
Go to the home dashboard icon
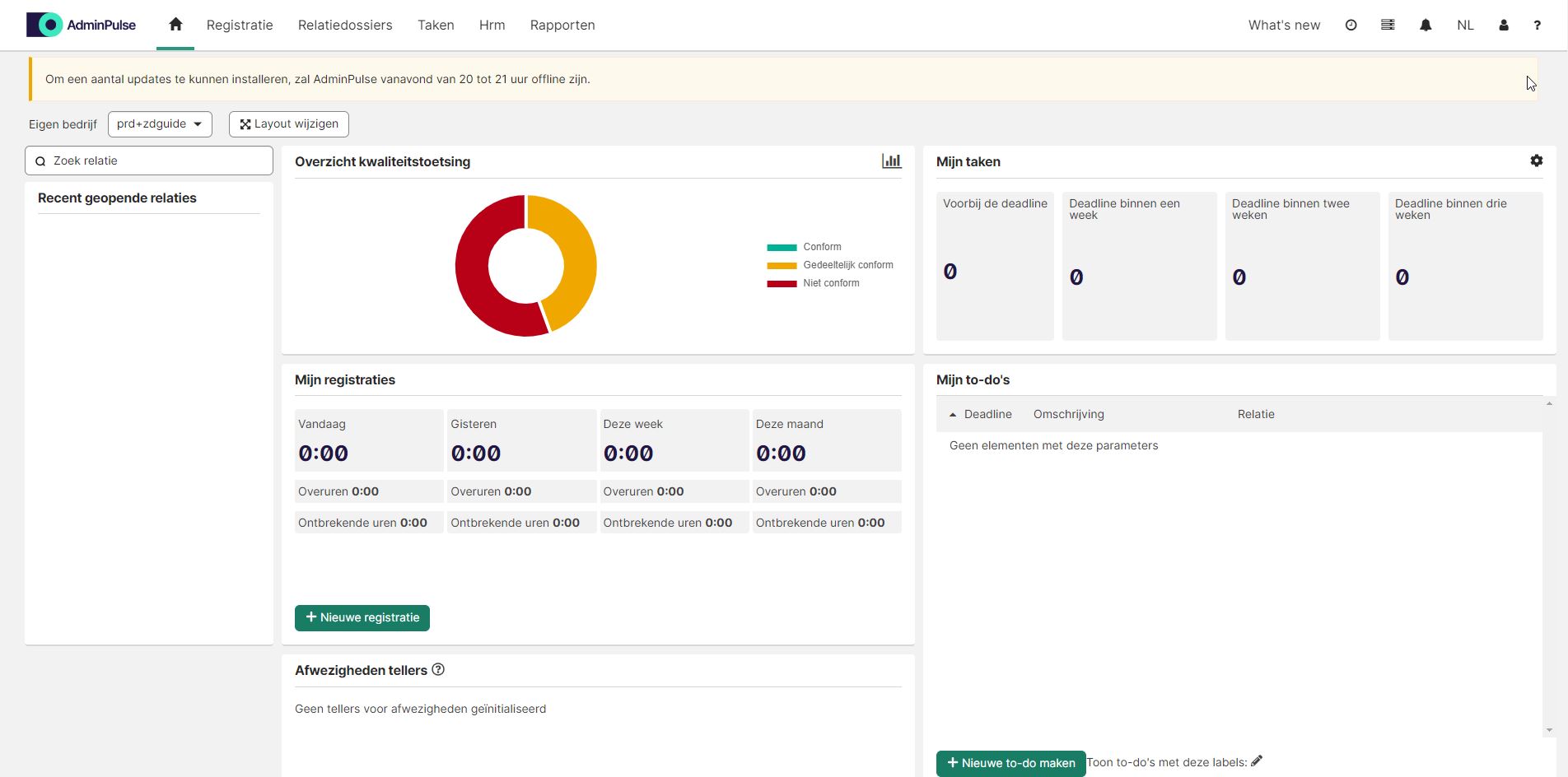[175, 25]
